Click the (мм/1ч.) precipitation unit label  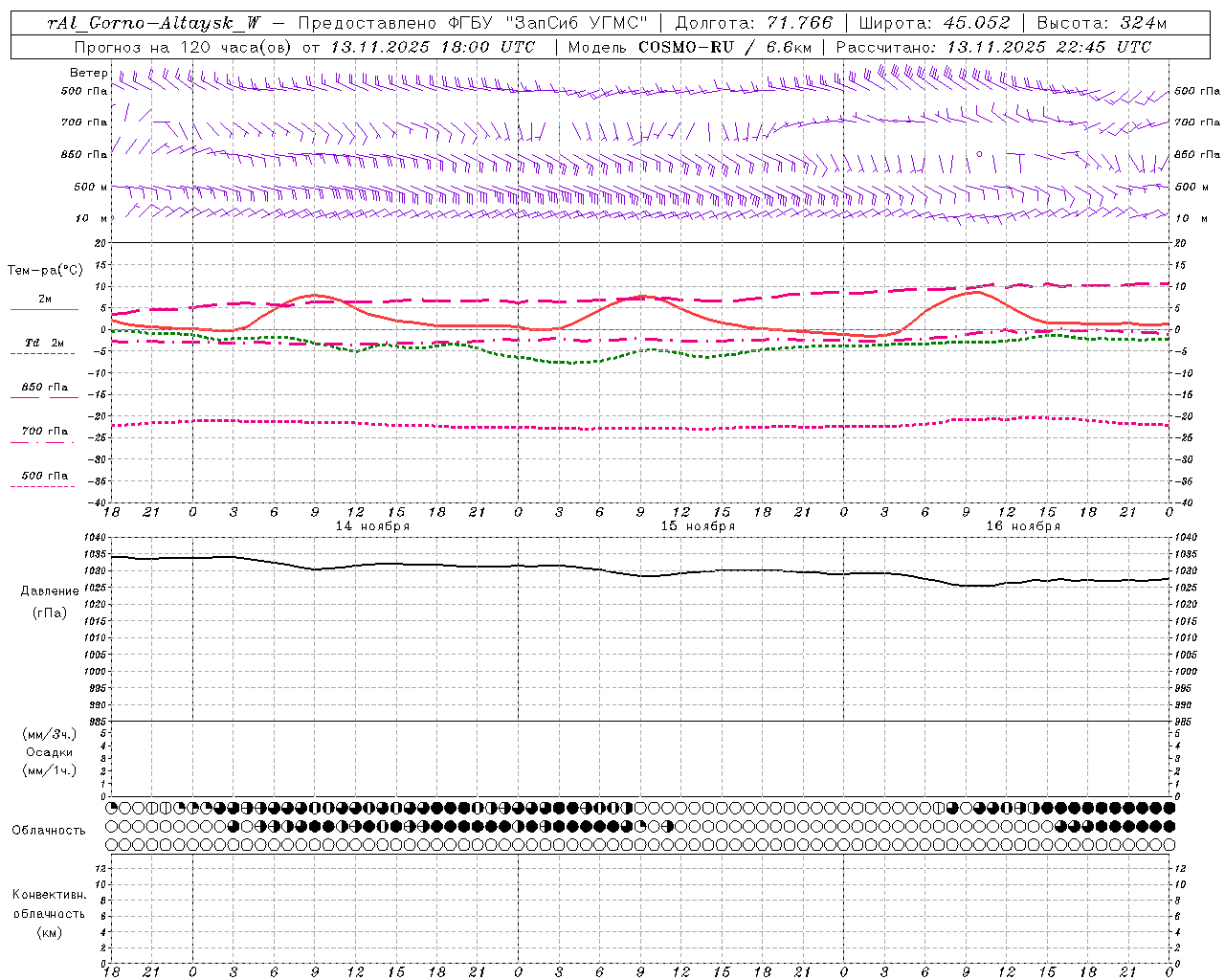(x=50, y=770)
